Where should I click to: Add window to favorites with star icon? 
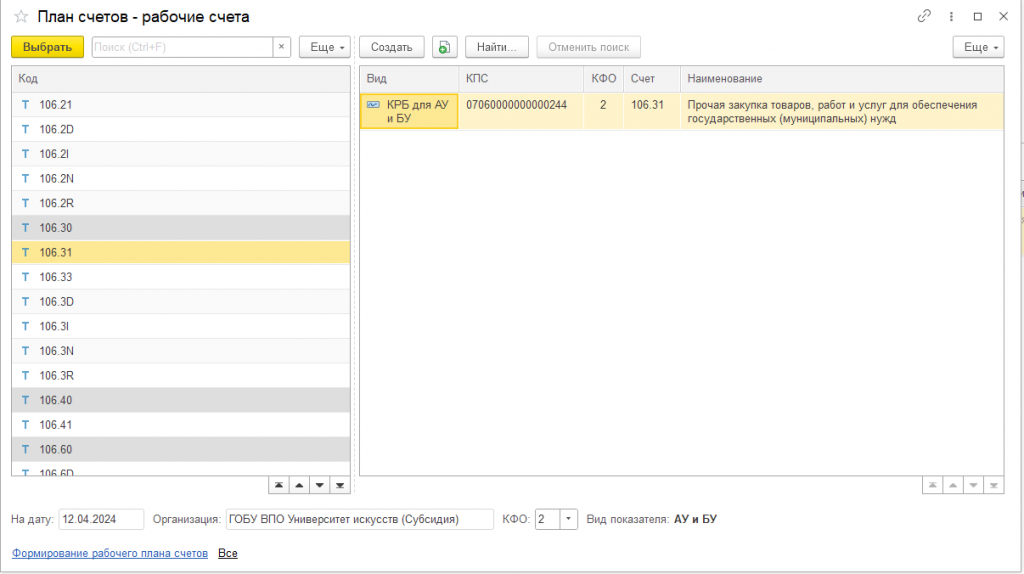tap(21, 16)
